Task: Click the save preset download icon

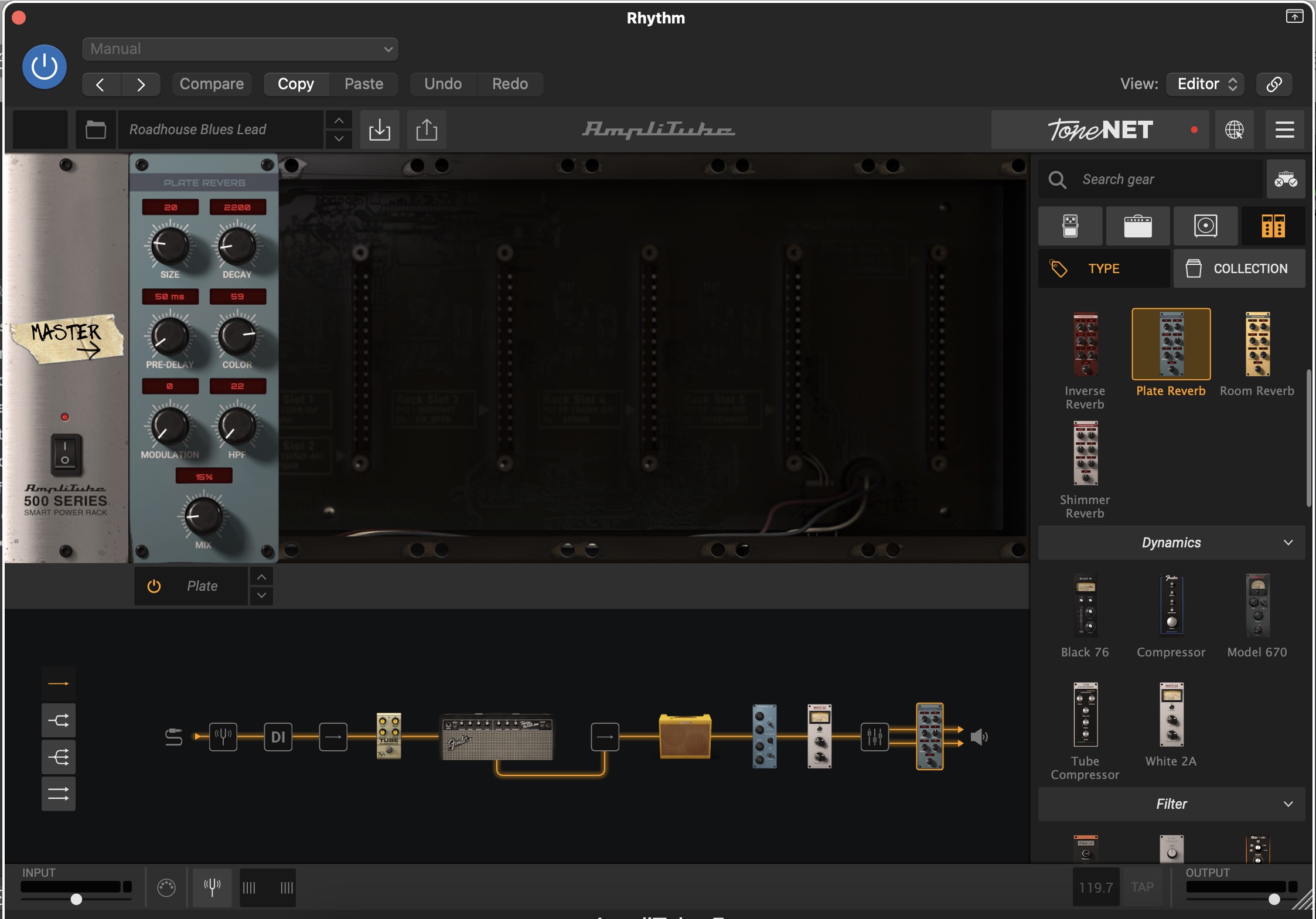Action: (380, 130)
